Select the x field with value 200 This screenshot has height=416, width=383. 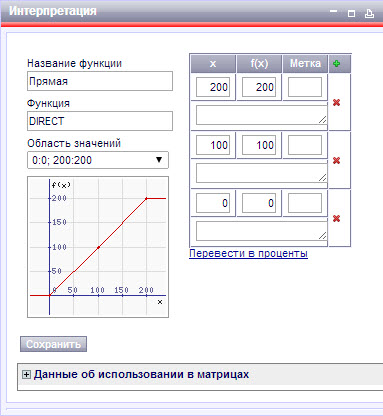213,87
